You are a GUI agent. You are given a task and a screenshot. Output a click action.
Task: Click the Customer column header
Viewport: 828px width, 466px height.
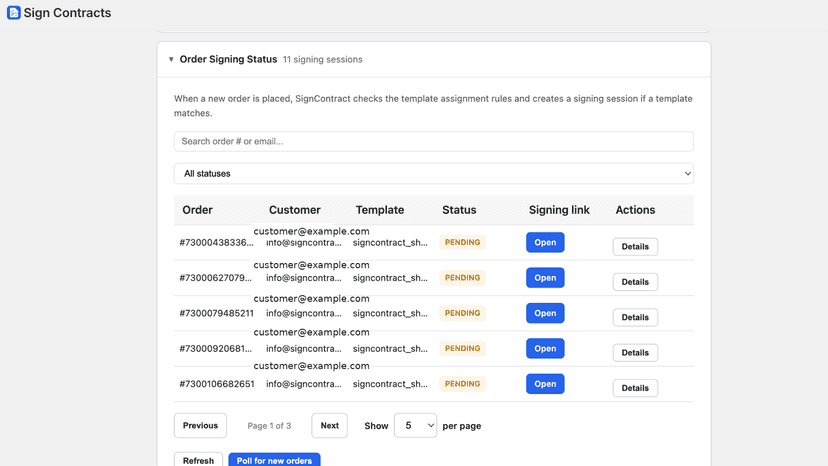[x=295, y=210]
